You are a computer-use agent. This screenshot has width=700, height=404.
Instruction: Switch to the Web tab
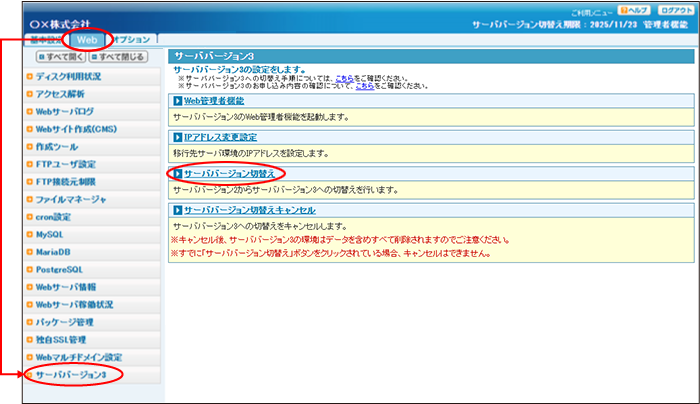coord(86,41)
